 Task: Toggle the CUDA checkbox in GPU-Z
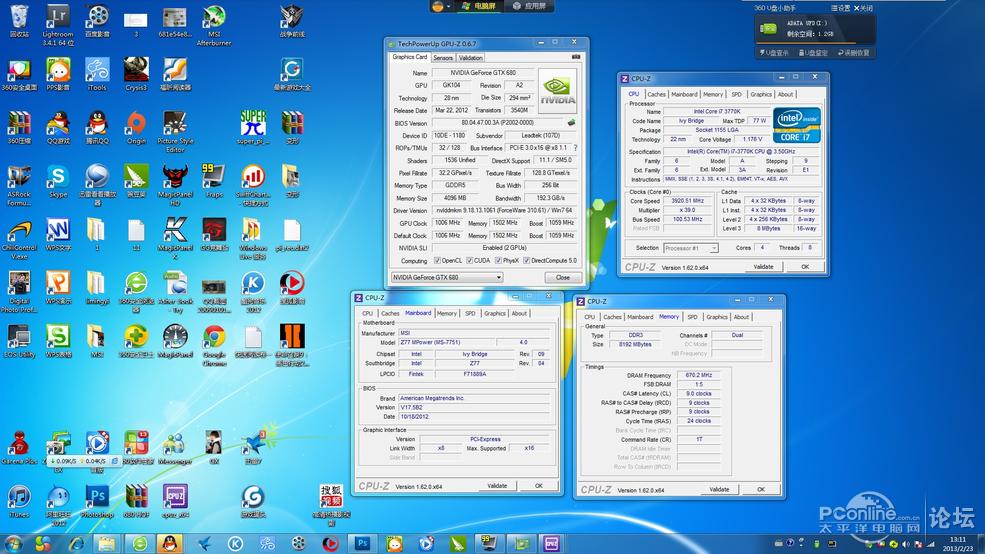click(x=469, y=260)
